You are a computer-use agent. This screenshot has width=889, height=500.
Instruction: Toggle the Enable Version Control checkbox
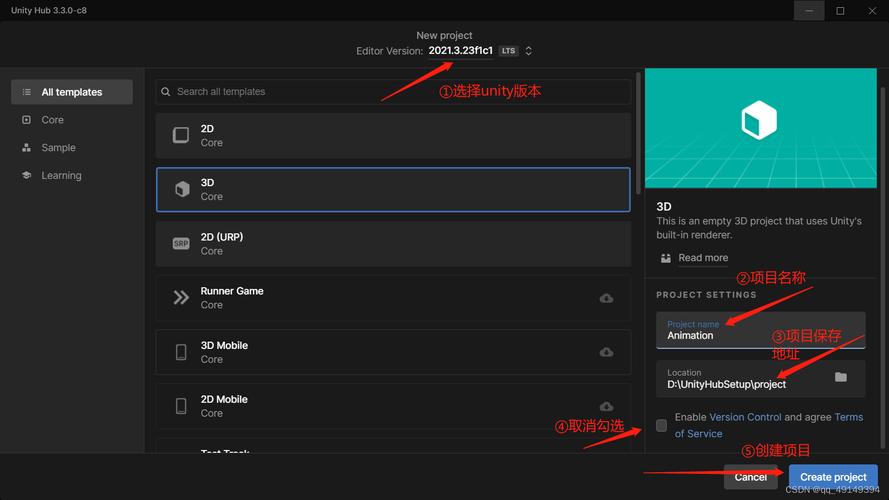(x=661, y=425)
